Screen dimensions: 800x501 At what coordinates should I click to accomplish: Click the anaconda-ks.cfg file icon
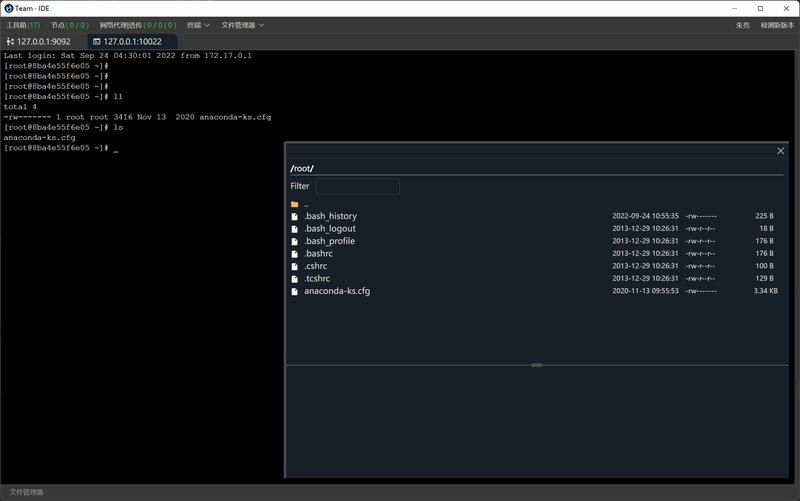tap(294, 291)
